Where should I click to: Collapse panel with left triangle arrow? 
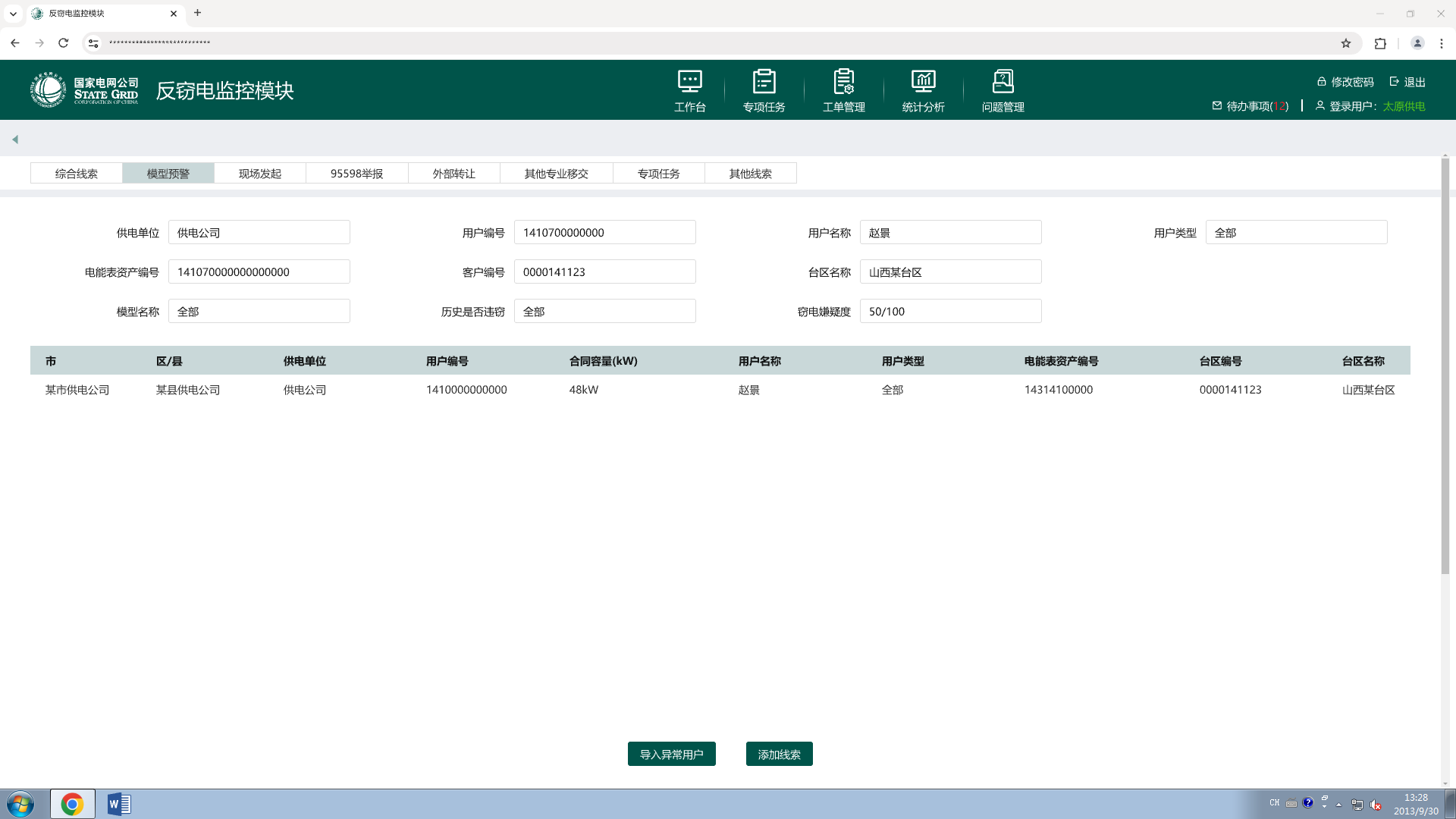14,140
